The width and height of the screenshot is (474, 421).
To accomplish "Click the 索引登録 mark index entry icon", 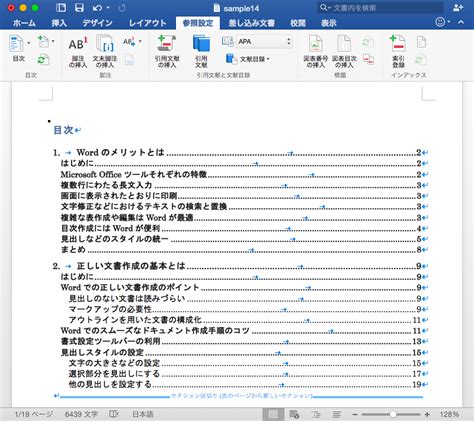I will pyautogui.click(x=398, y=52).
